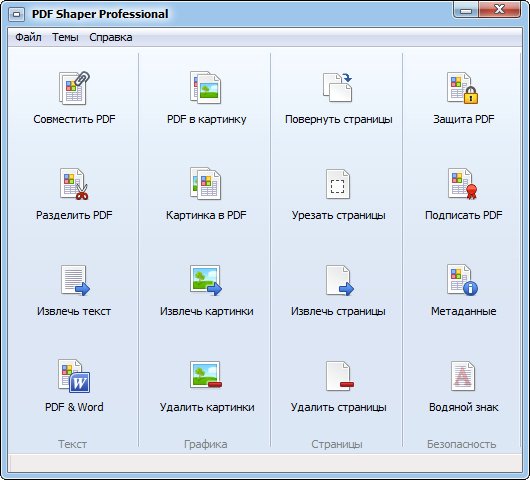Launch the Урезать страницы crop tool
Screen dimensions: 530x480
[338, 194]
